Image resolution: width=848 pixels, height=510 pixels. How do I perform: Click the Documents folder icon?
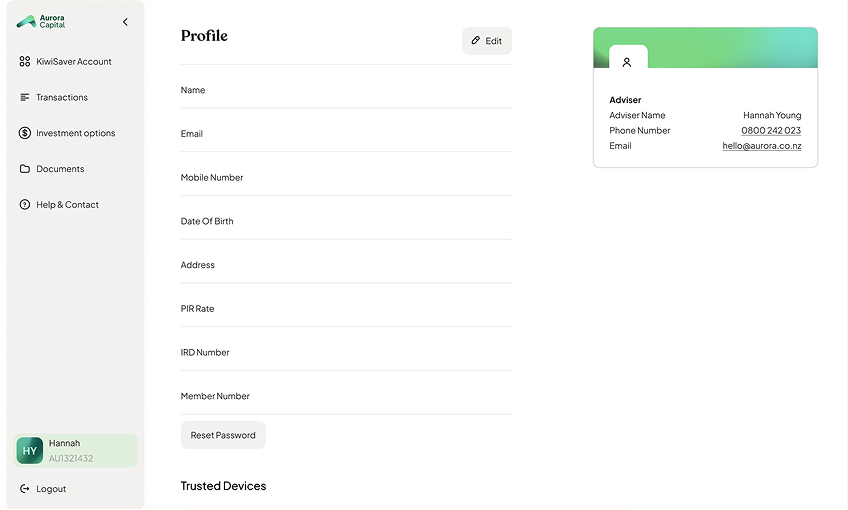click(x=25, y=169)
